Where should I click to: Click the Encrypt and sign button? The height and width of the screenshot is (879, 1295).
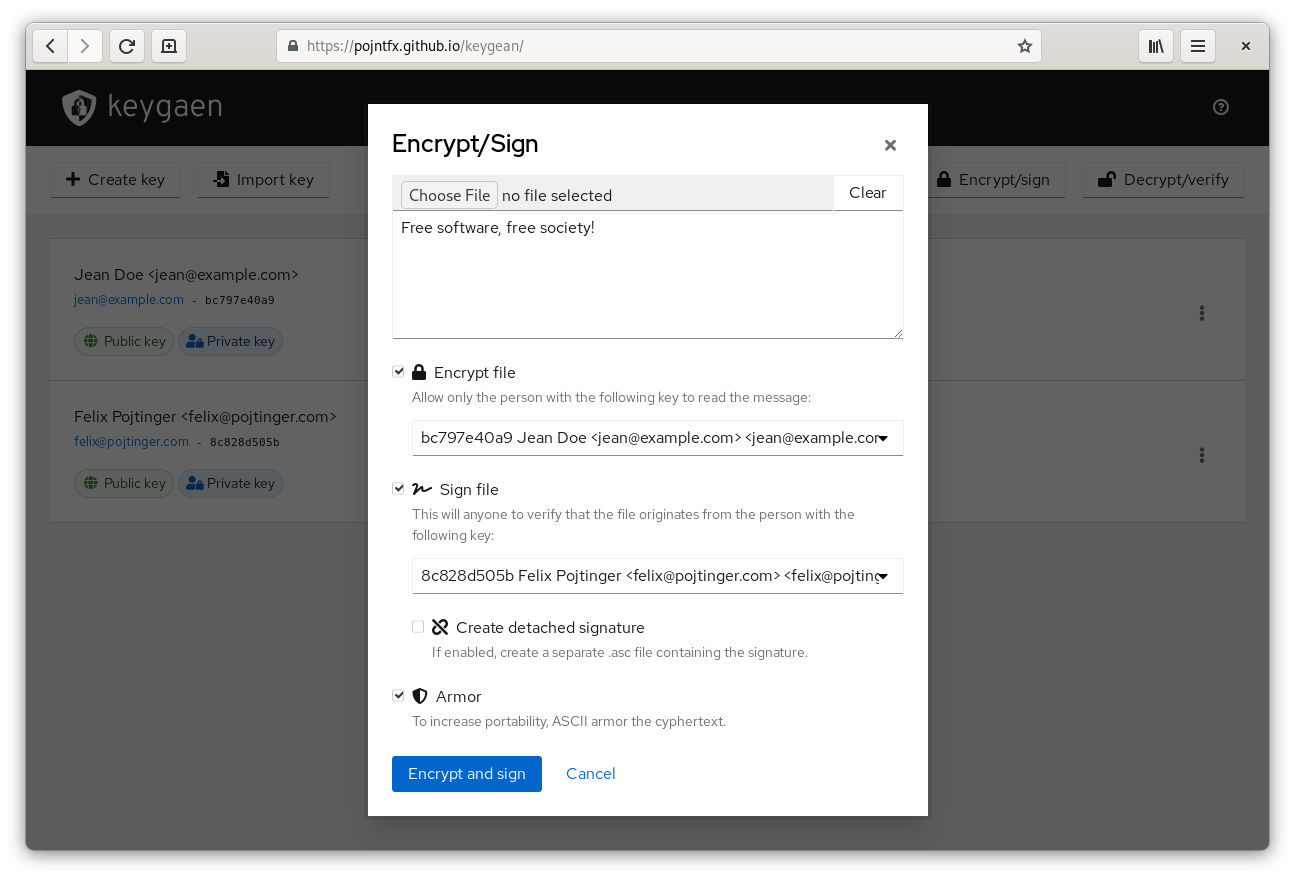[x=466, y=774]
